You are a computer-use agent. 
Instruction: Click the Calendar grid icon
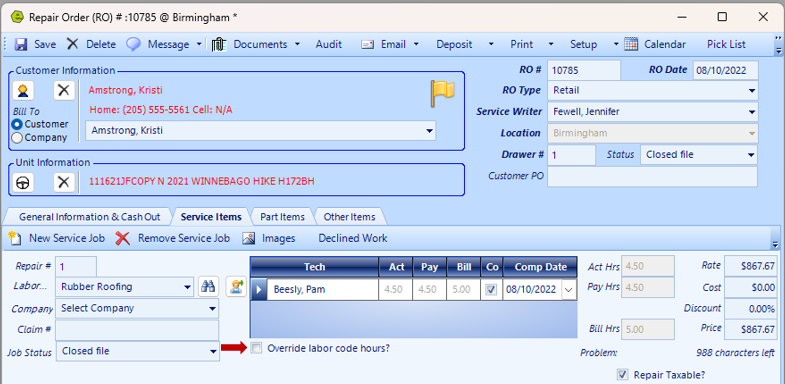tap(631, 44)
